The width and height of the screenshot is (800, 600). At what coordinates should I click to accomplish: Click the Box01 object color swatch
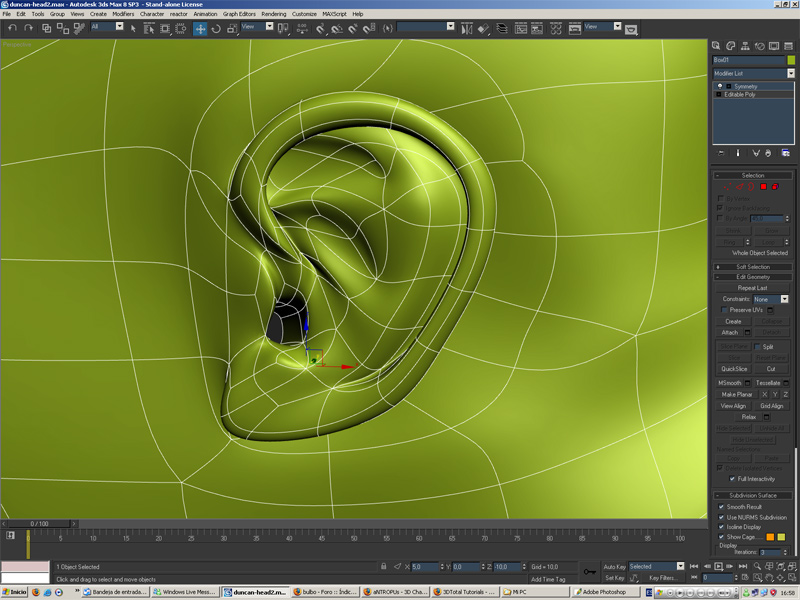(x=791, y=60)
